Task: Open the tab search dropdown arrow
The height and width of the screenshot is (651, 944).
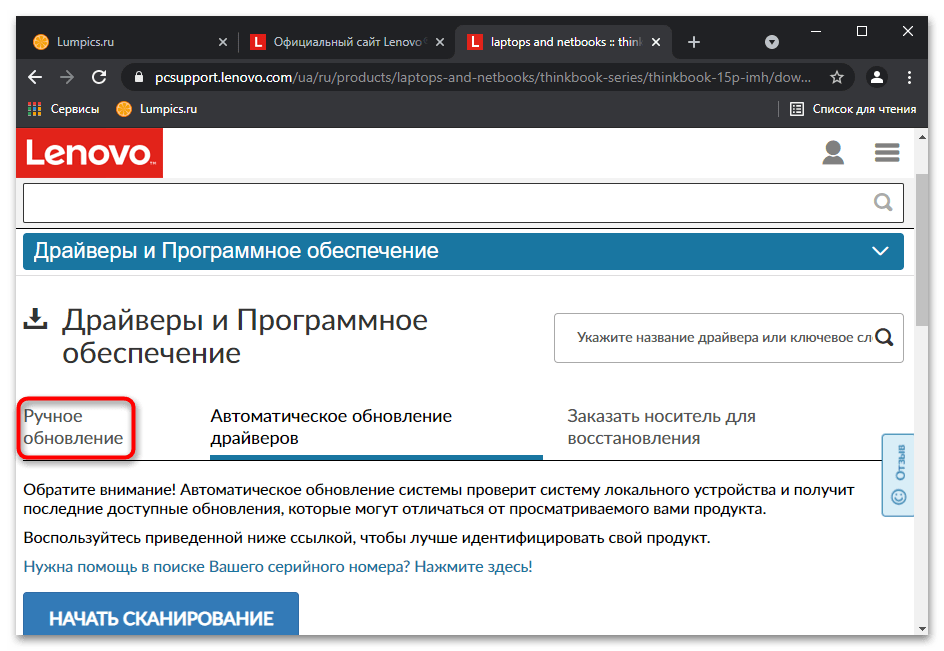Action: coord(771,42)
